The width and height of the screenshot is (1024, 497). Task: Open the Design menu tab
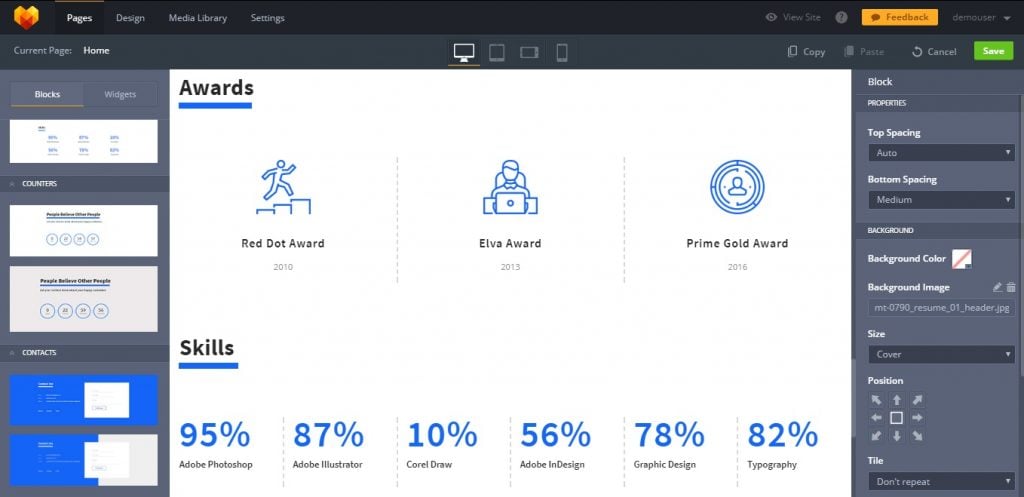130,18
